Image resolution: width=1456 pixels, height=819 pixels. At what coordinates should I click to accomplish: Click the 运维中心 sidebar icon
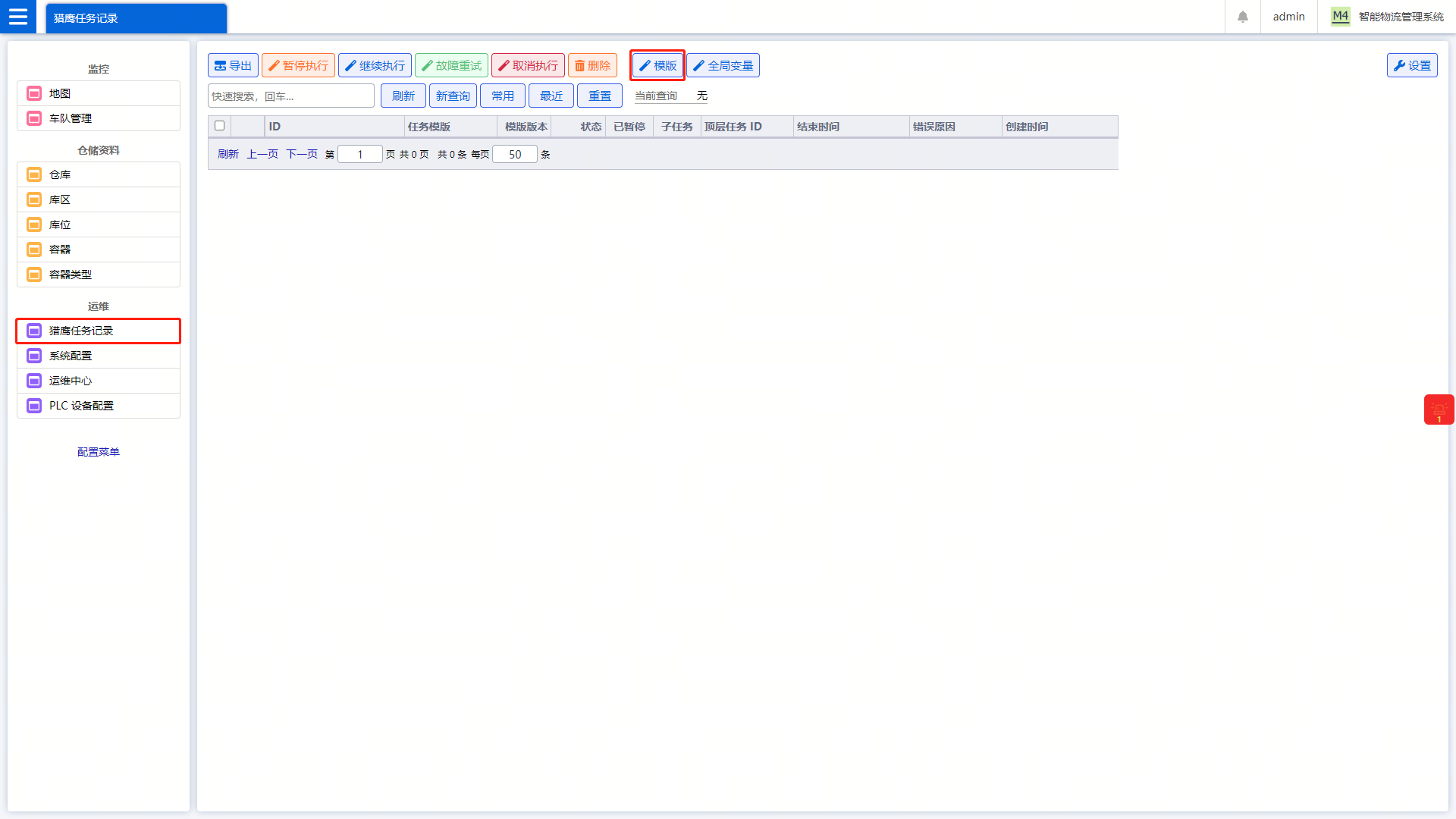(x=34, y=381)
